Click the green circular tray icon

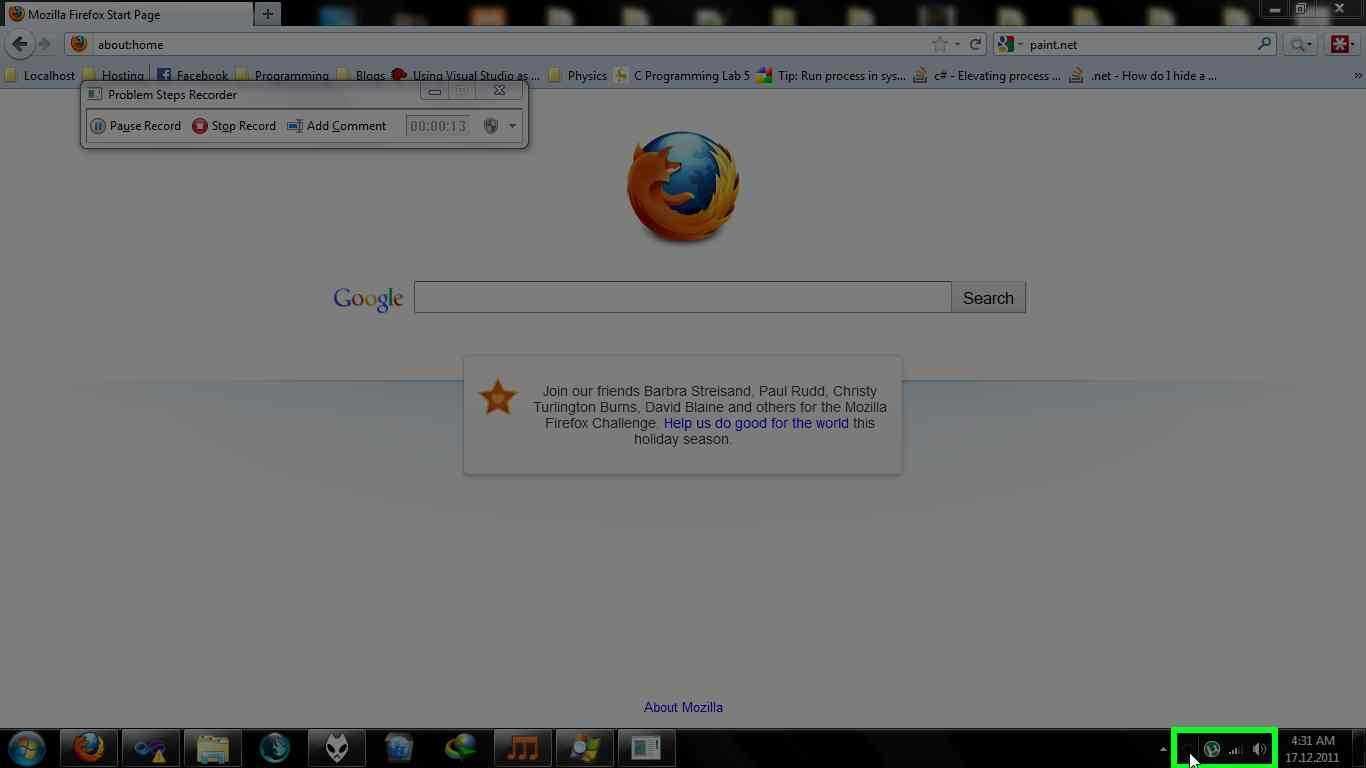1211,749
